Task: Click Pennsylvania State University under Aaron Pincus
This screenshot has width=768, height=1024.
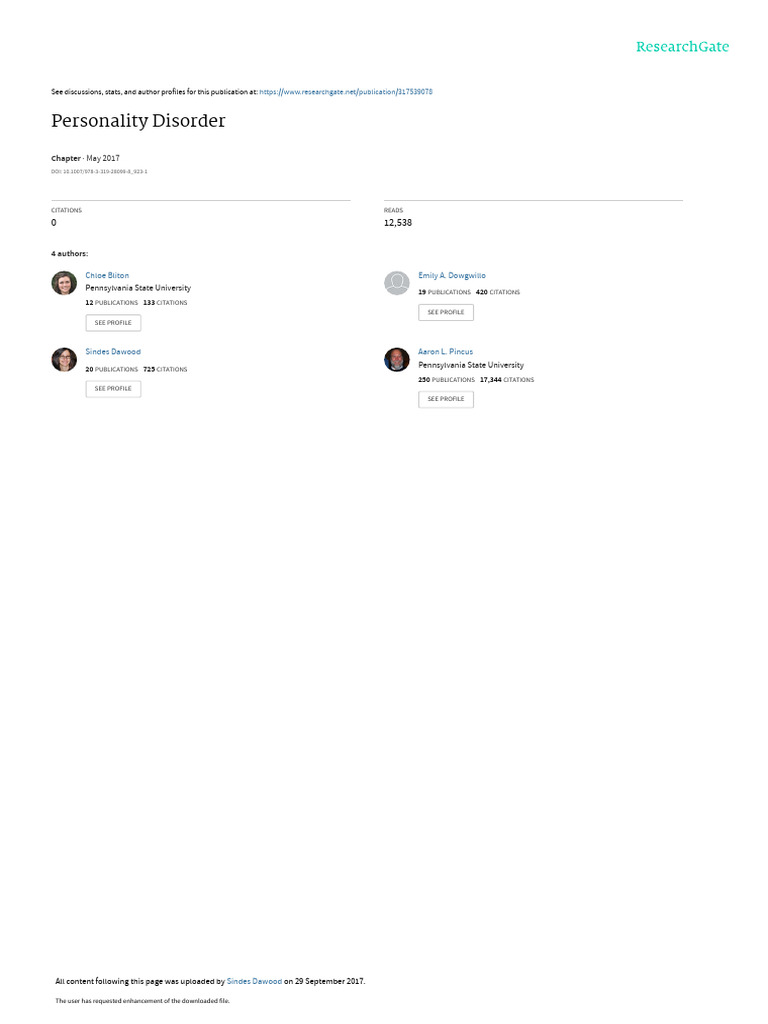Action: coord(471,365)
